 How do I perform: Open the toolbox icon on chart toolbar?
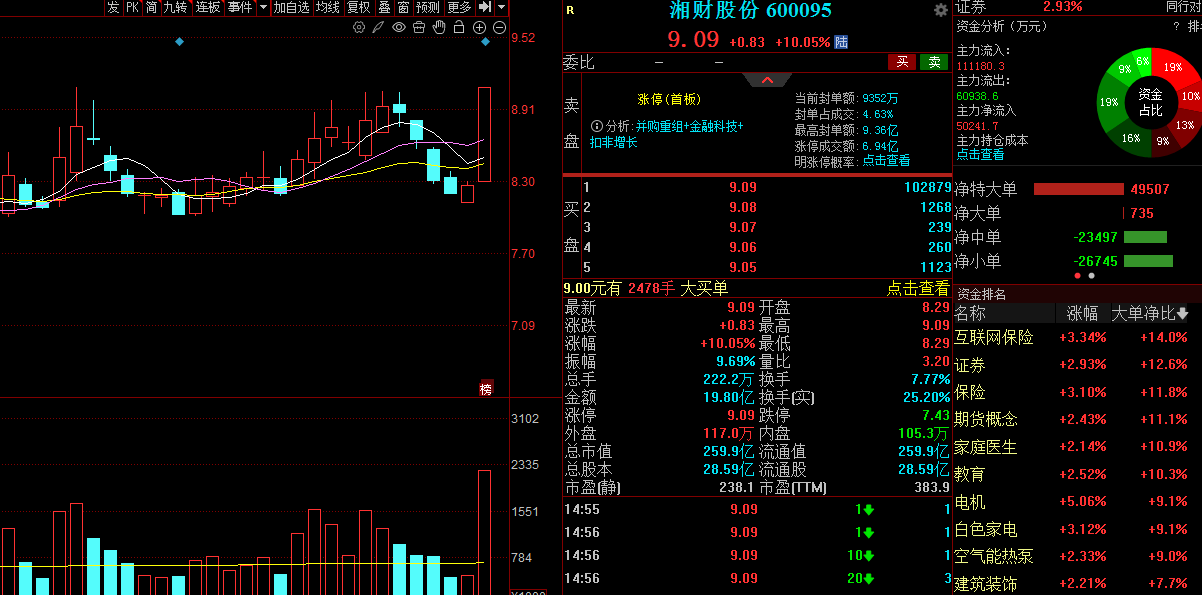(x=419, y=27)
